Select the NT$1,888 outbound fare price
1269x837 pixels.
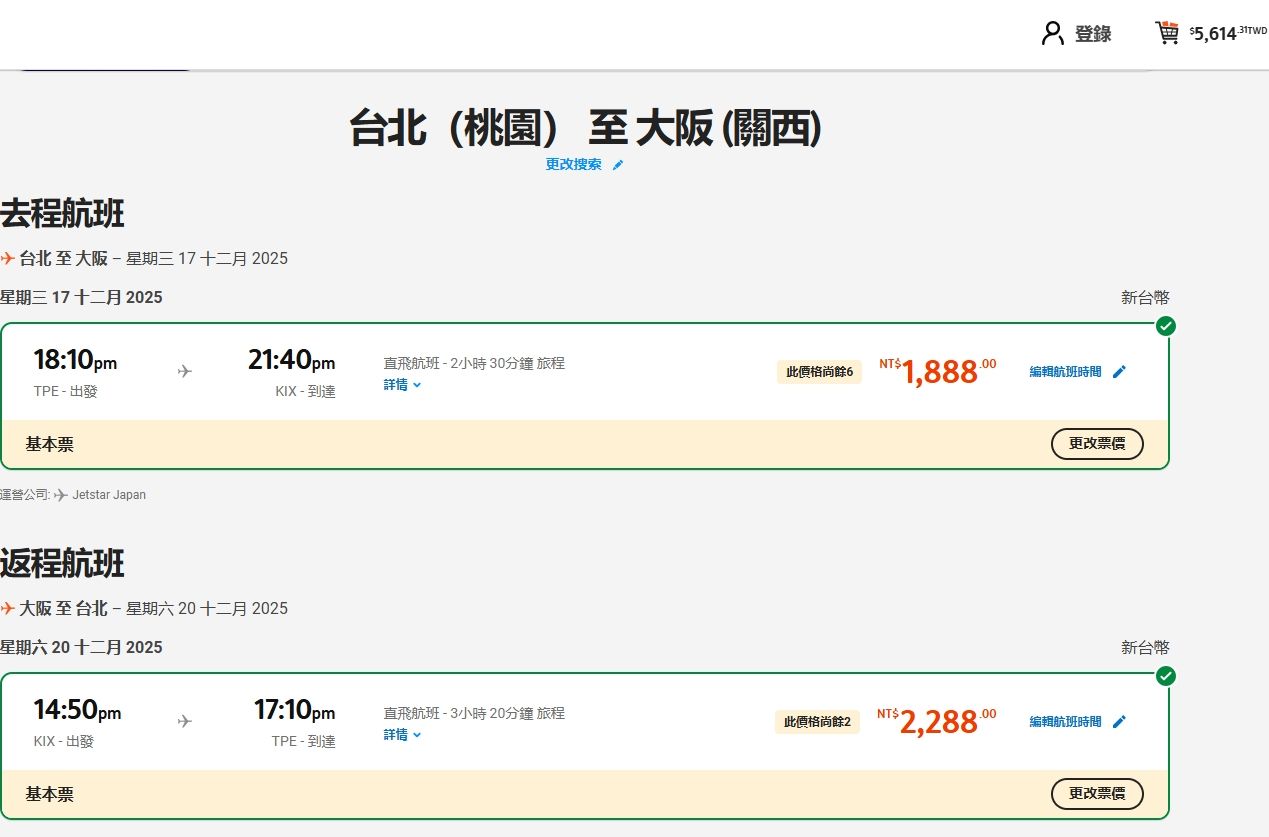tap(938, 371)
